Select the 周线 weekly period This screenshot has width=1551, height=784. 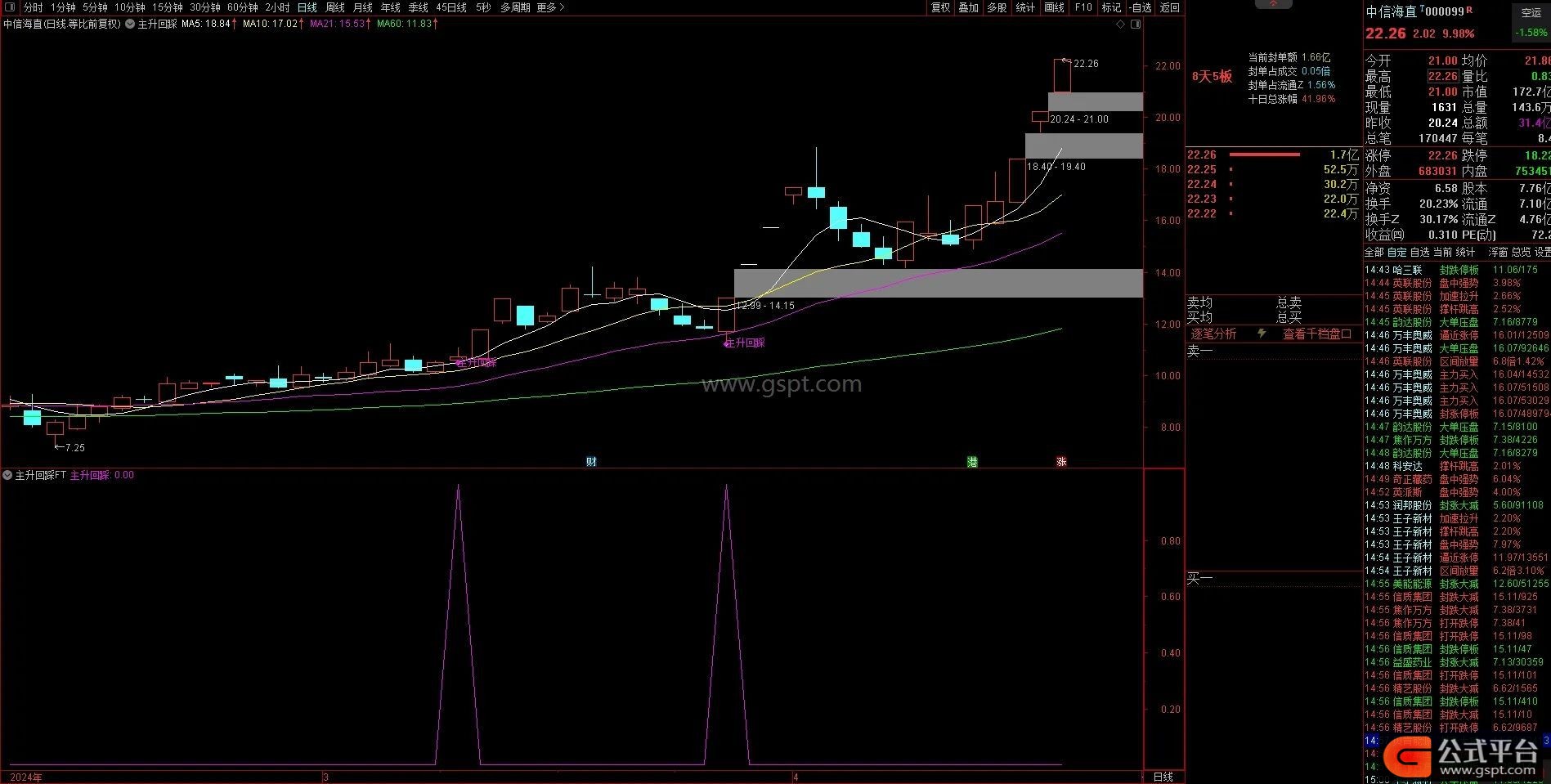(x=335, y=7)
